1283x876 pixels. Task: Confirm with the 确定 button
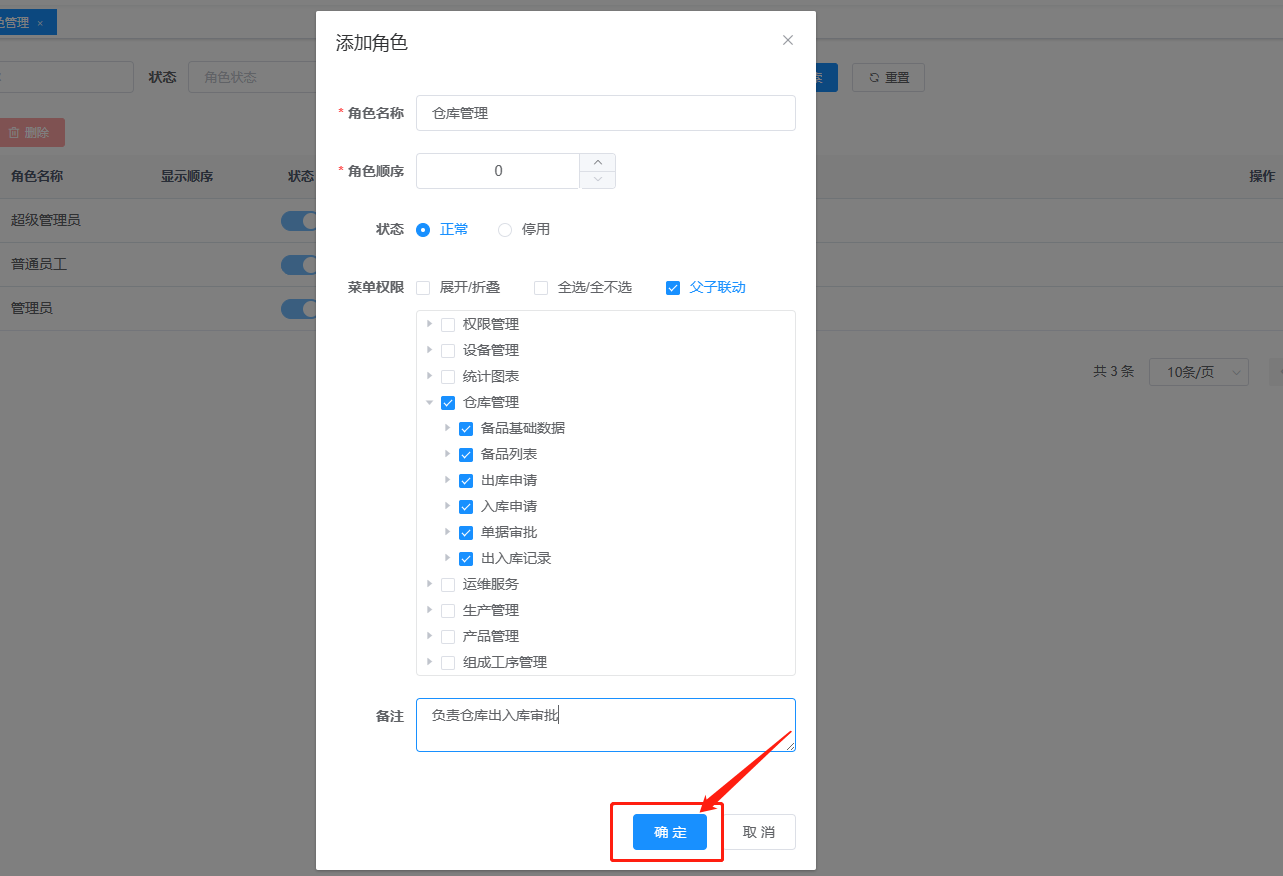[670, 832]
